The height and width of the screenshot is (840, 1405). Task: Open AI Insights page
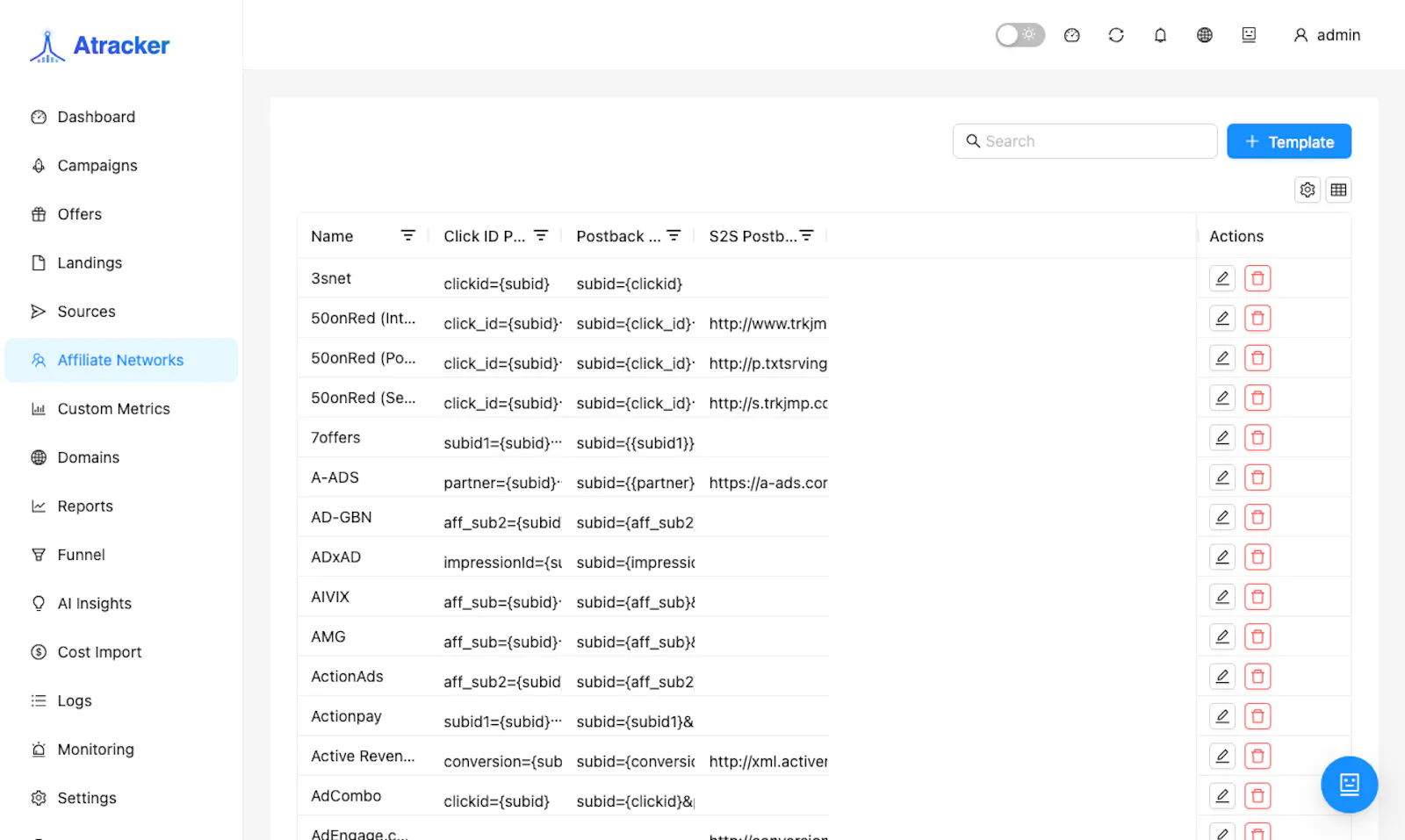click(121, 604)
